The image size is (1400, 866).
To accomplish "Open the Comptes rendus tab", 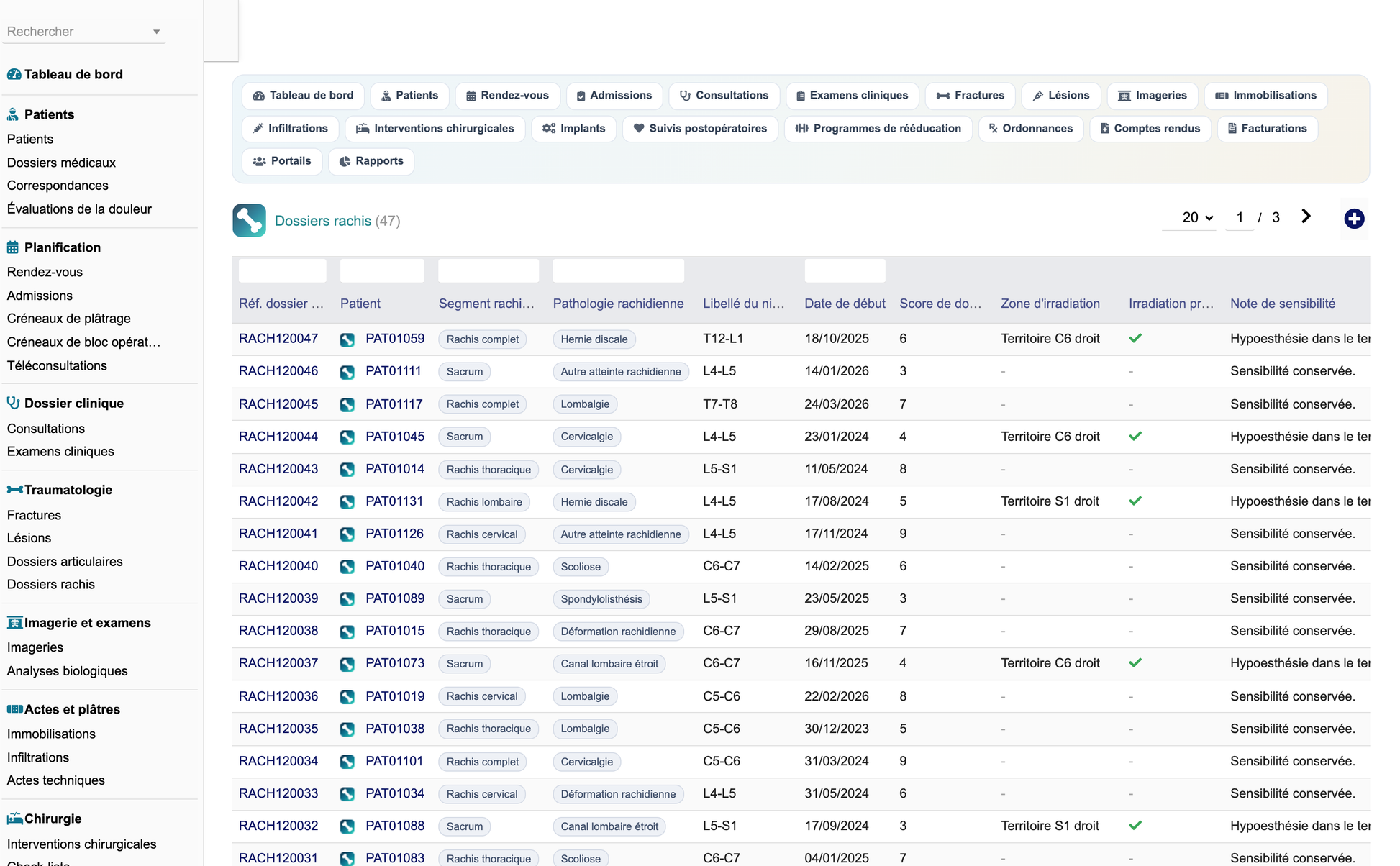I will coord(1150,129).
